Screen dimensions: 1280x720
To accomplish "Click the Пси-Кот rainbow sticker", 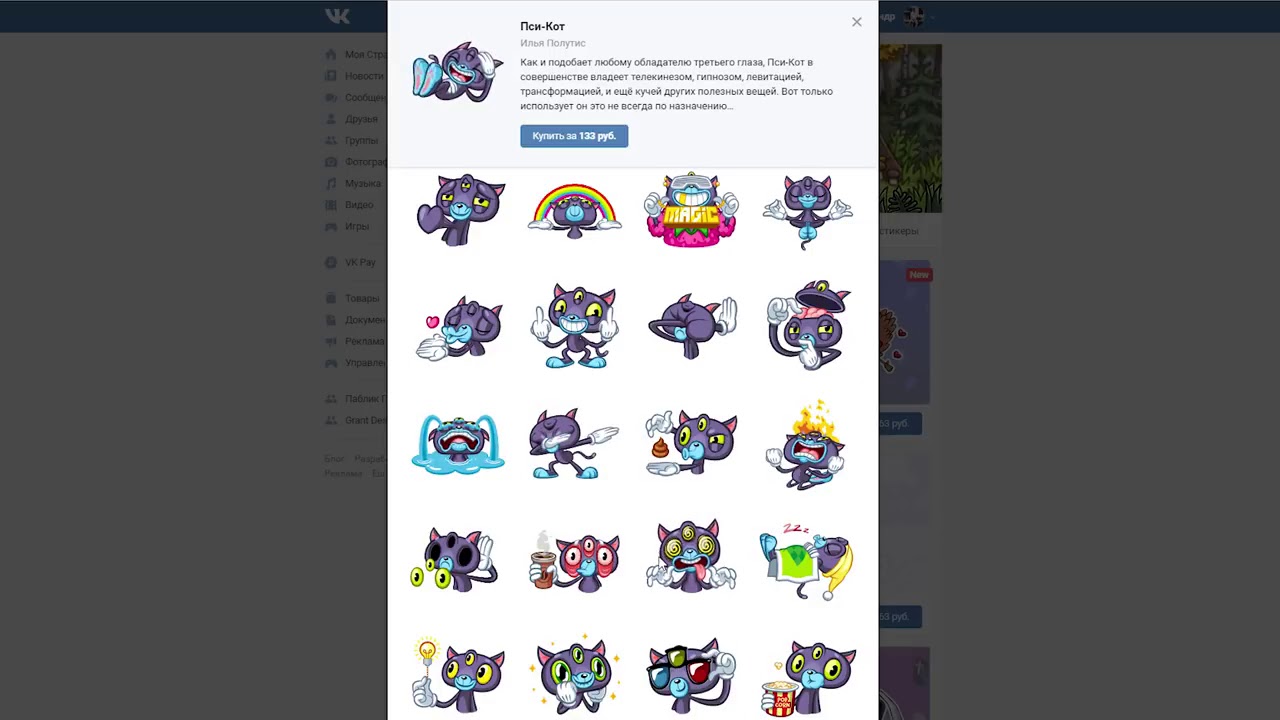I will (x=574, y=210).
